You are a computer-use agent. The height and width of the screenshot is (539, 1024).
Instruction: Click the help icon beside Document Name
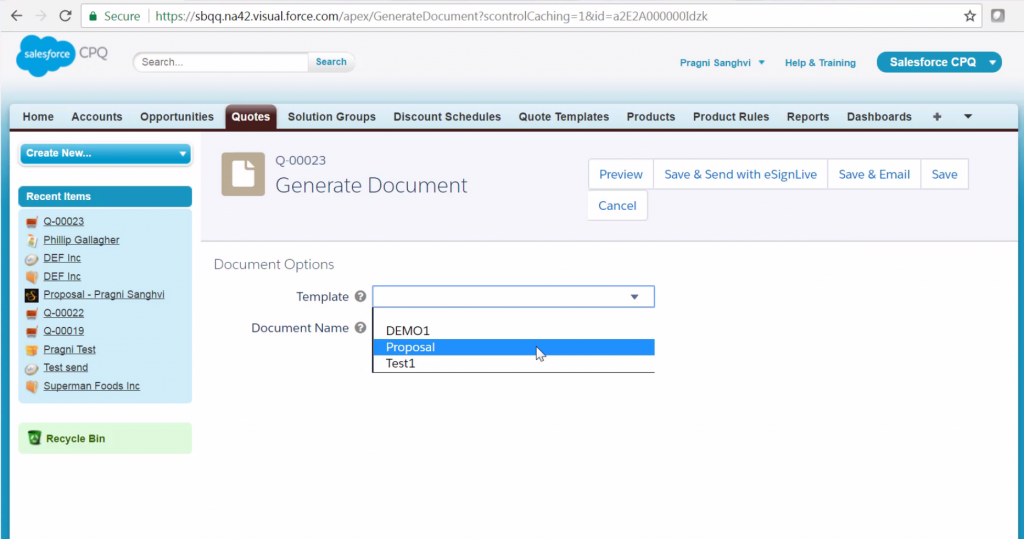tap(360, 327)
